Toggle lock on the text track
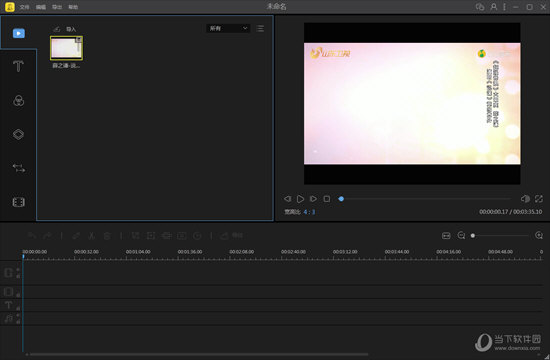 click(18, 308)
